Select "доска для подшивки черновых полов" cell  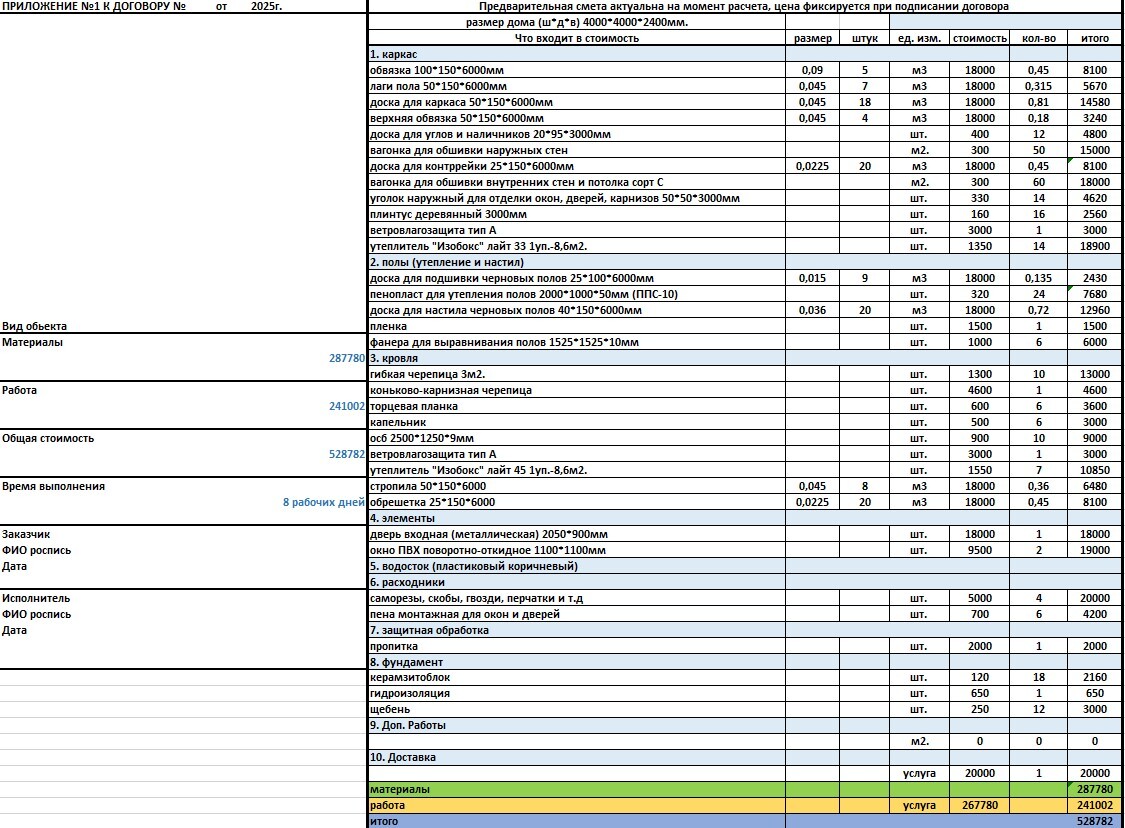point(577,278)
